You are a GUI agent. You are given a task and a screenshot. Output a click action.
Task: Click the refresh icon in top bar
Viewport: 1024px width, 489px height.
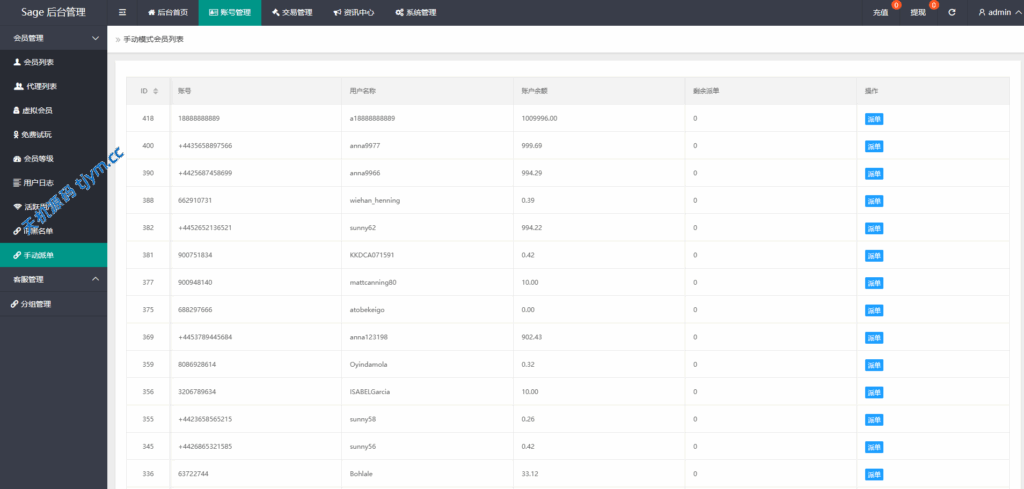(952, 13)
